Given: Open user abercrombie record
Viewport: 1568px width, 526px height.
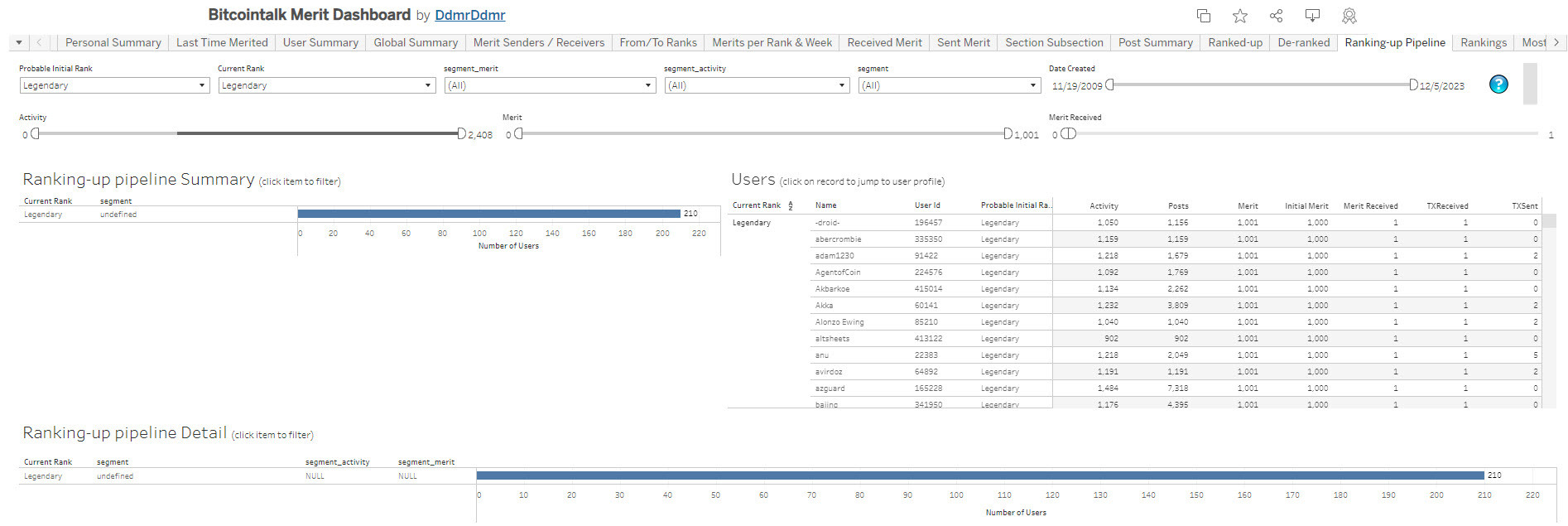Looking at the screenshot, I should (x=1176, y=239).
